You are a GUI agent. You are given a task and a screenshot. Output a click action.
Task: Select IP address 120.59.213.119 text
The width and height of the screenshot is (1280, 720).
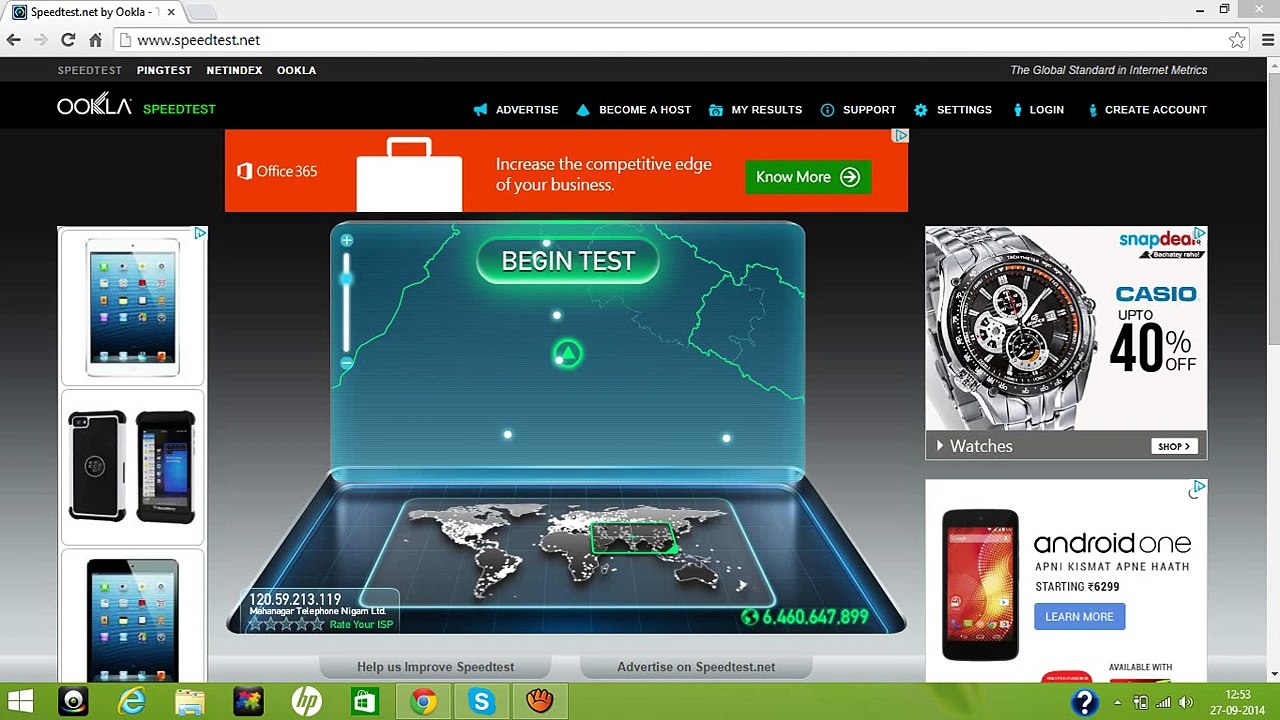click(295, 600)
